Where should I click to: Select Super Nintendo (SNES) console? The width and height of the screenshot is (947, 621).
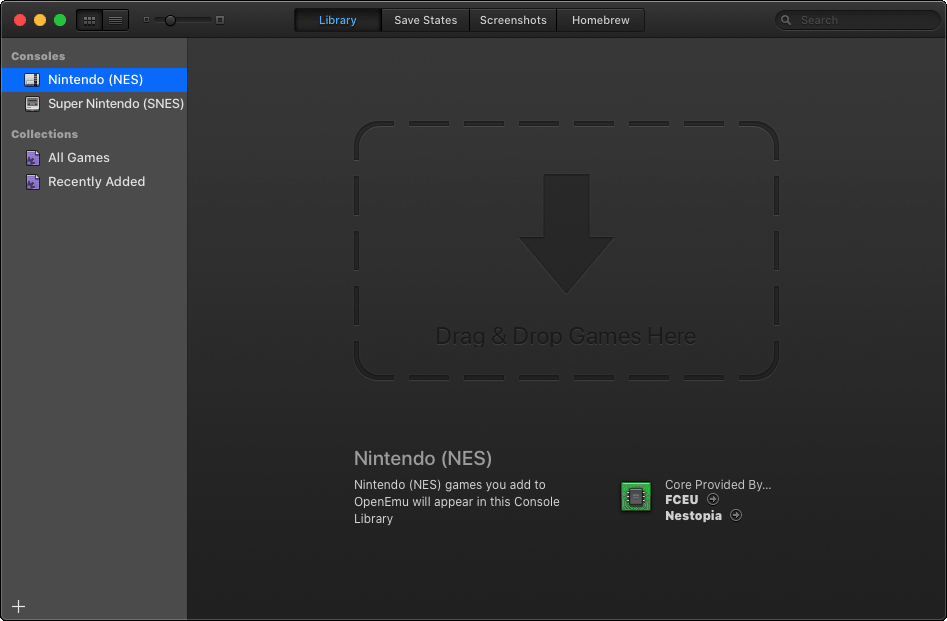pos(94,104)
